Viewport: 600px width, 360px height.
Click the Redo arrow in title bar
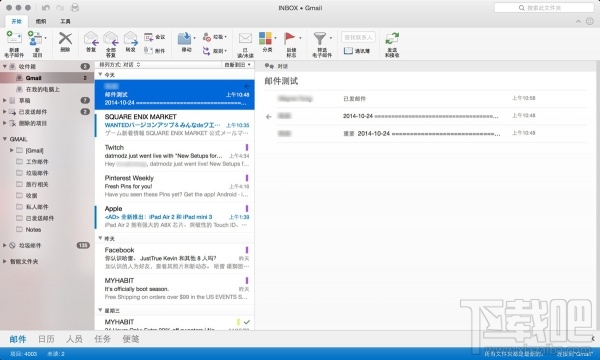[60, 8]
